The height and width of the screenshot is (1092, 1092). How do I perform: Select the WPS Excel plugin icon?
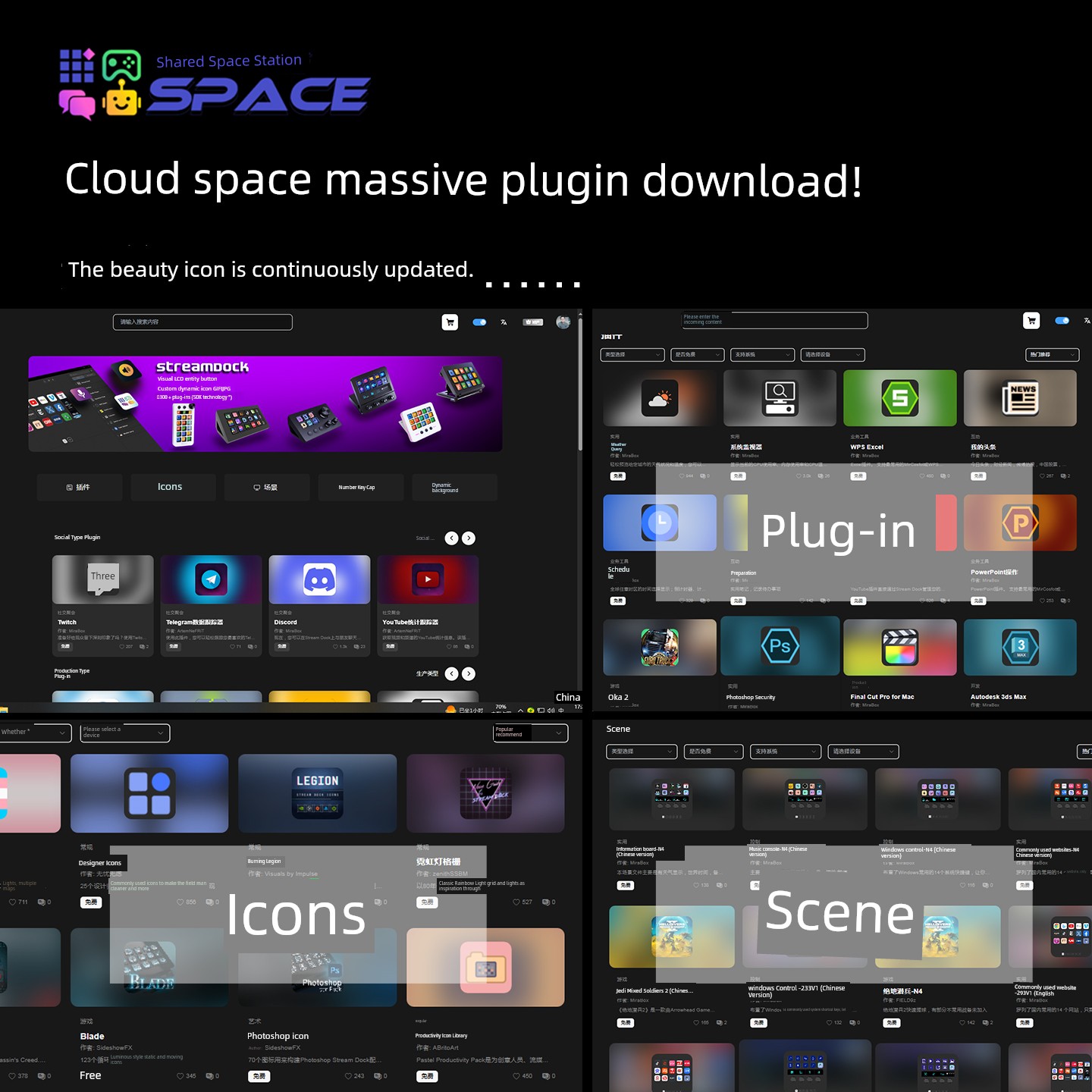[899, 398]
